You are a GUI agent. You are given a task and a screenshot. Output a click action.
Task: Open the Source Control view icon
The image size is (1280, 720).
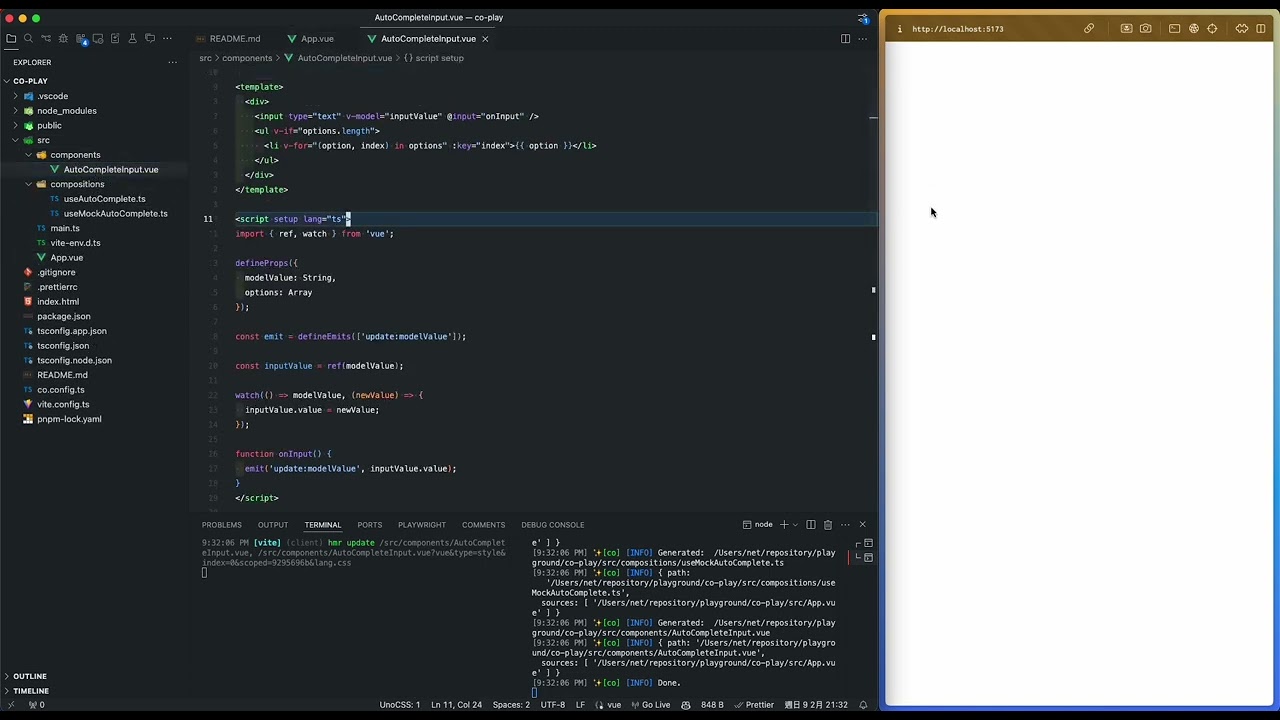click(46, 38)
